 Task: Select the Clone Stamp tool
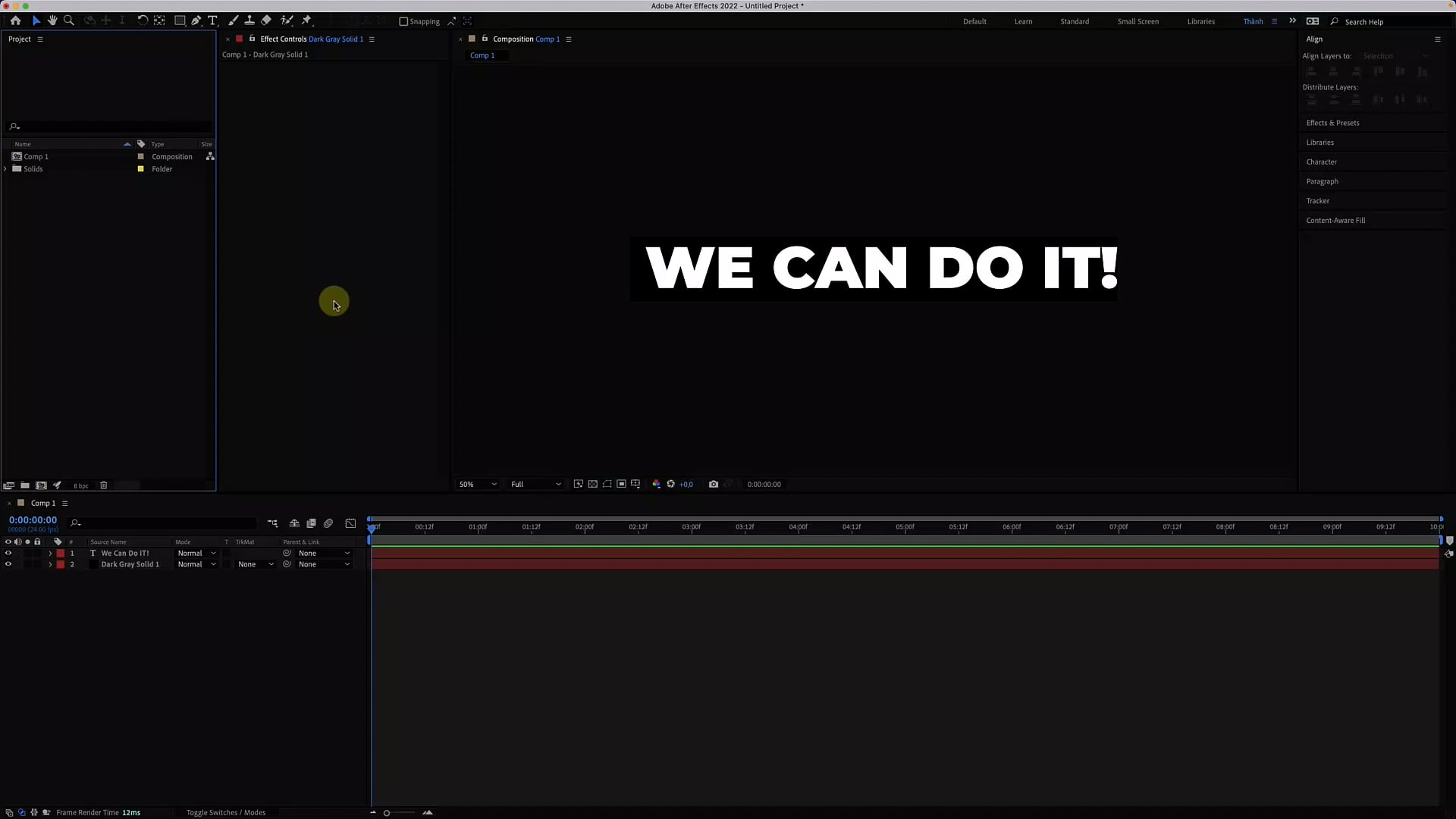[x=249, y=20]
